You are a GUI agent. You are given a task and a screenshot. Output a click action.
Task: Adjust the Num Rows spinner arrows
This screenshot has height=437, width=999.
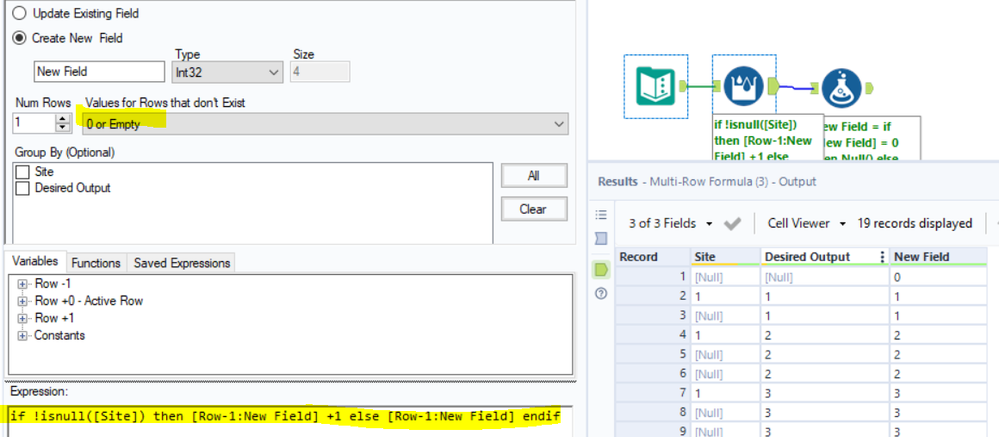click(x=62, y=124)
